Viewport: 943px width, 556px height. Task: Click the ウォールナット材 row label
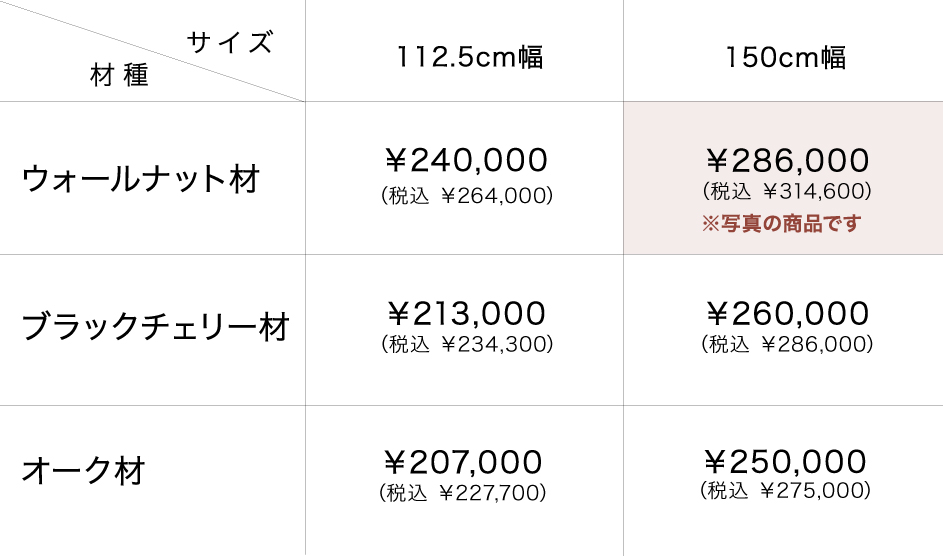pyautogui.click(x=141, y=180)
